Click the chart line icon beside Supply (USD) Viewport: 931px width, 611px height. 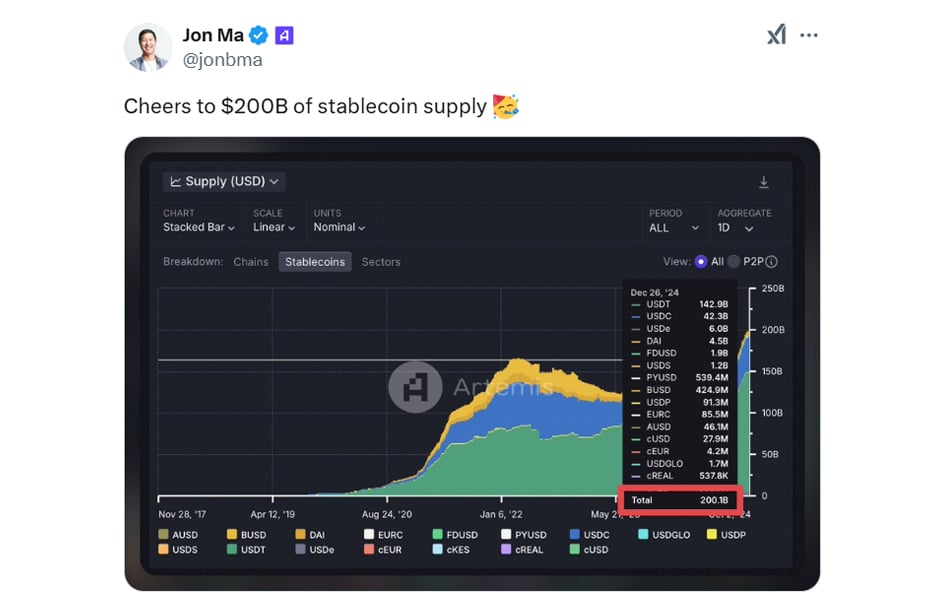176,182
